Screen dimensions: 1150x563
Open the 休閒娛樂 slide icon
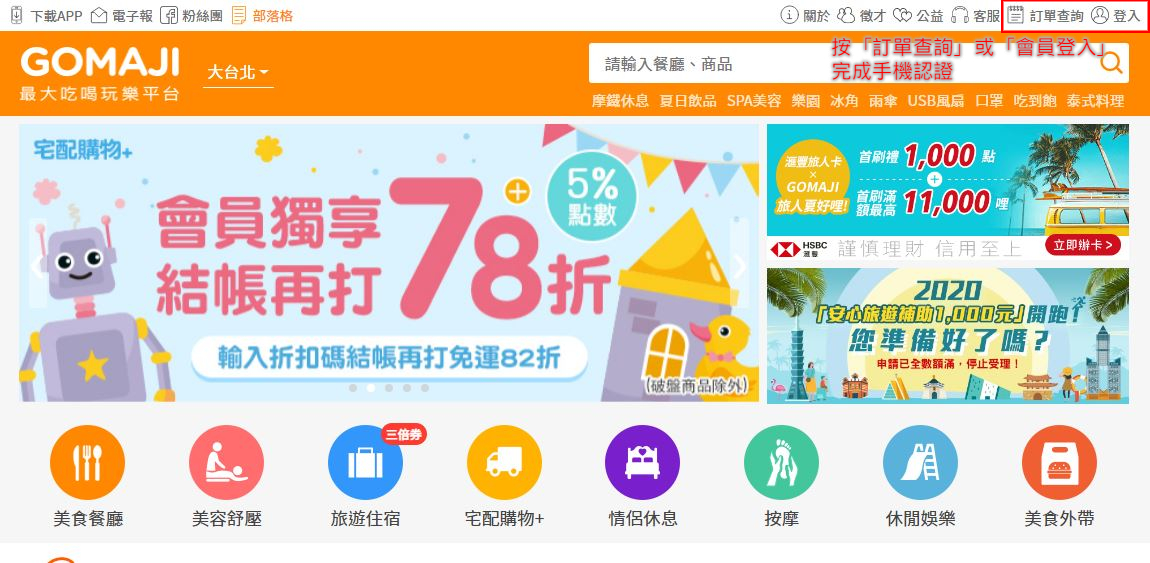tap(920, 463)
